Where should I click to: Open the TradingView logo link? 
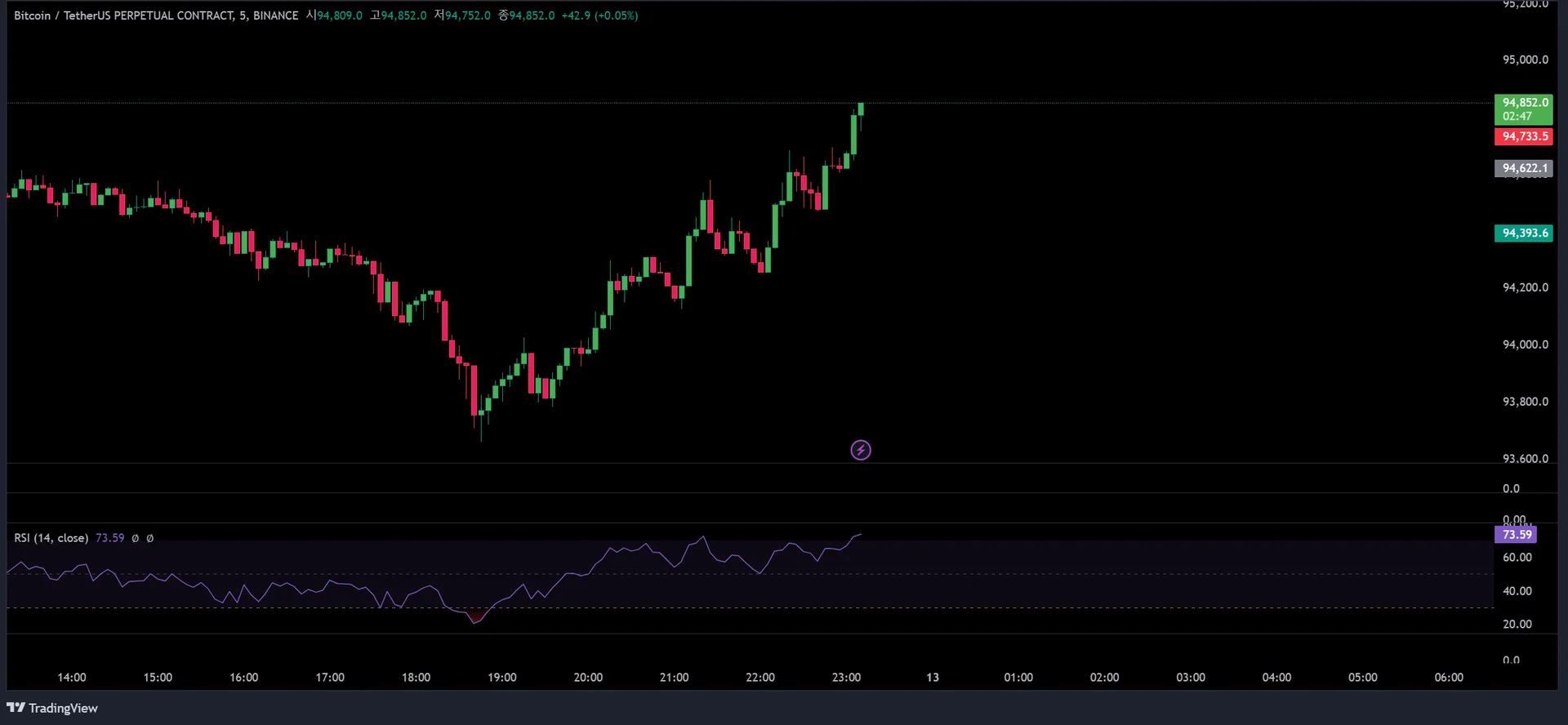point(52,708)
